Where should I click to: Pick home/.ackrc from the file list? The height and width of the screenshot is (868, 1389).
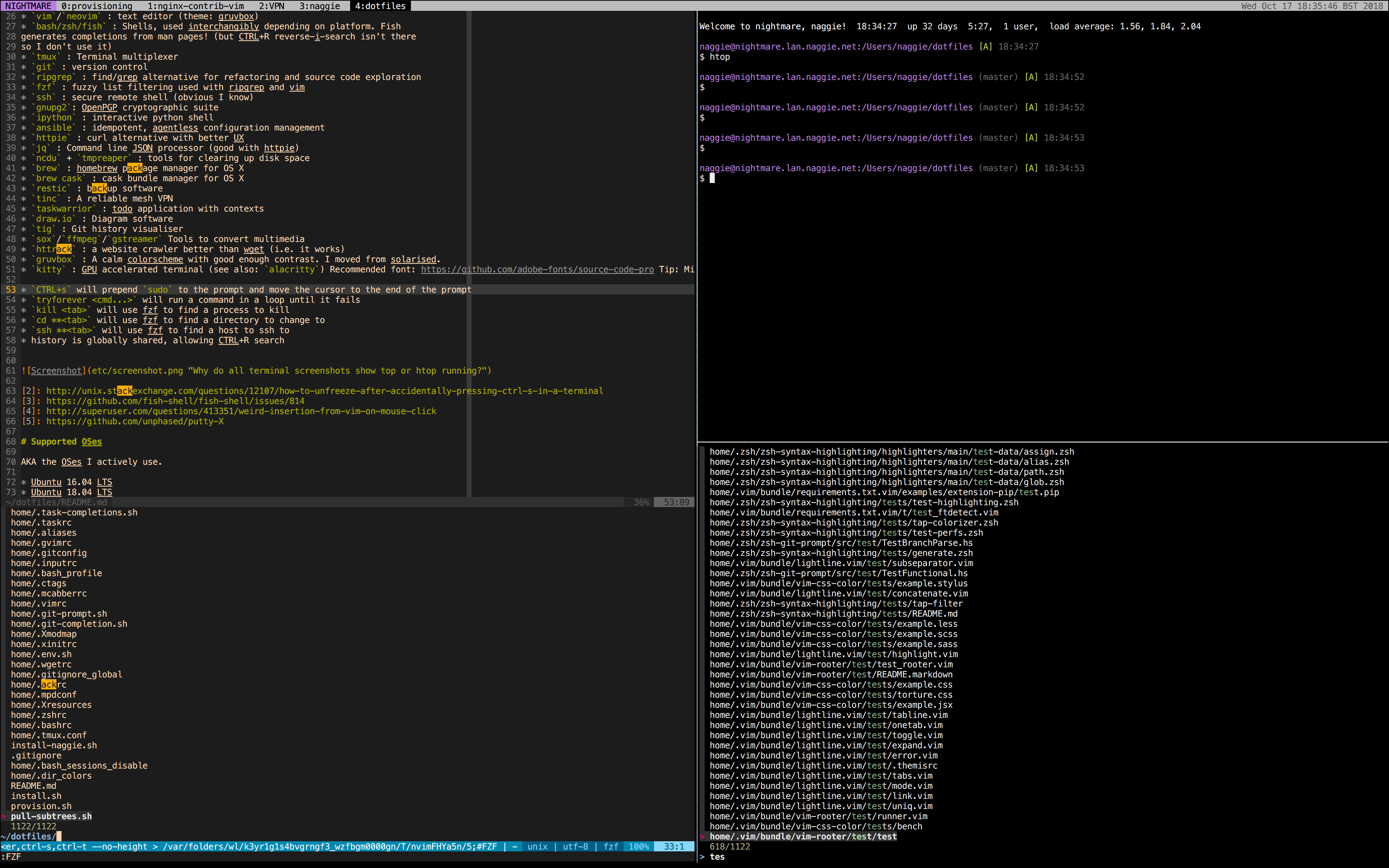[38, 685]
